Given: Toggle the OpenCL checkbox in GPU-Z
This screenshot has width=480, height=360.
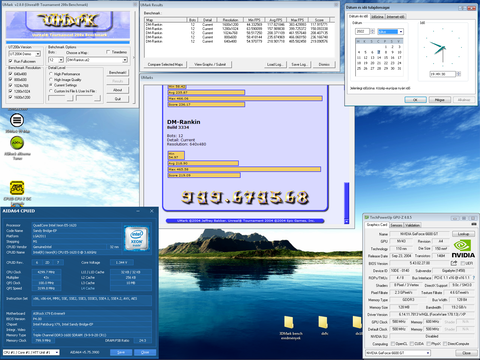Looking at the screenshot, I should pyautogui.click(x=393, y=344).
